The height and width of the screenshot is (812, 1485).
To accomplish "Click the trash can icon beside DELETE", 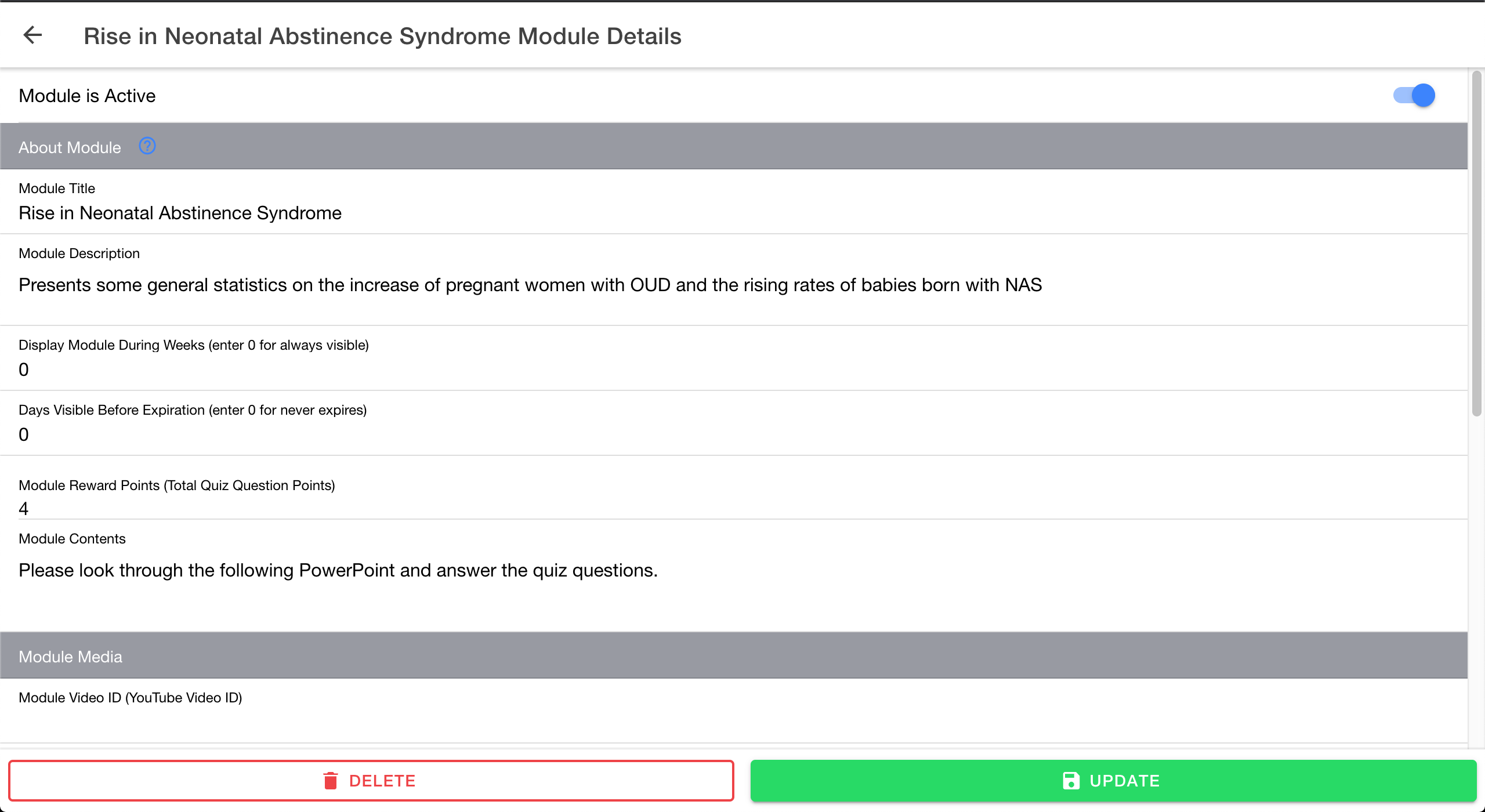I will pos(331,781).
